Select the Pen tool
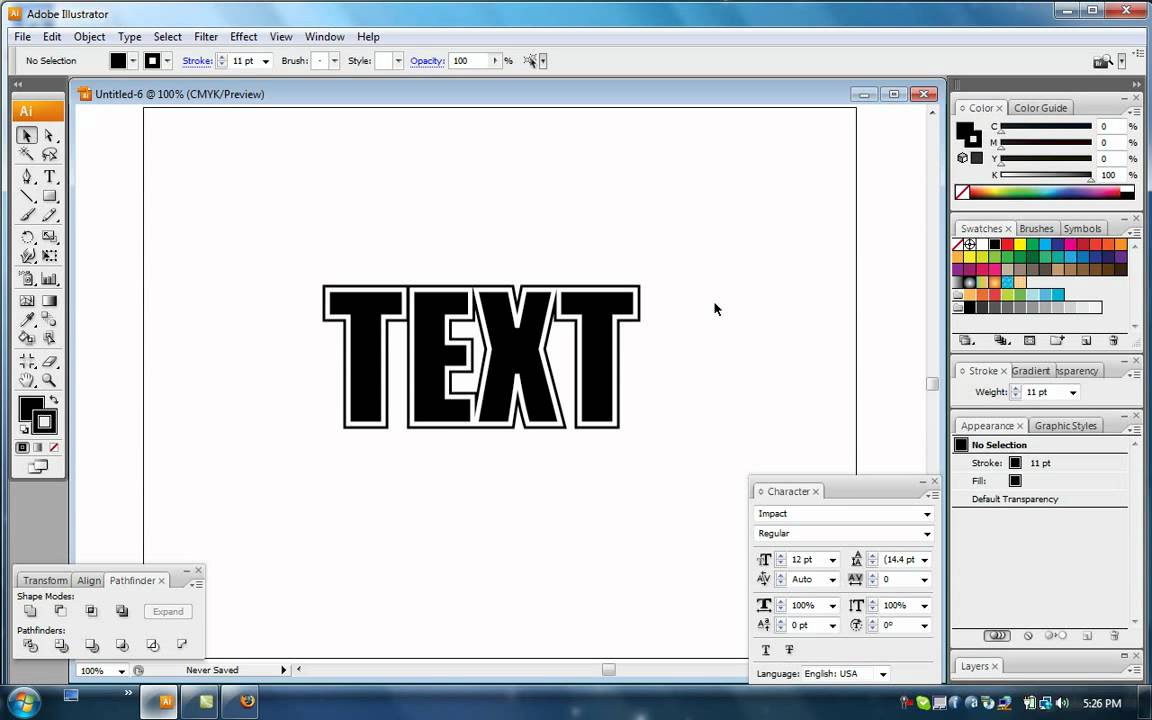 (x=27, y=176)
